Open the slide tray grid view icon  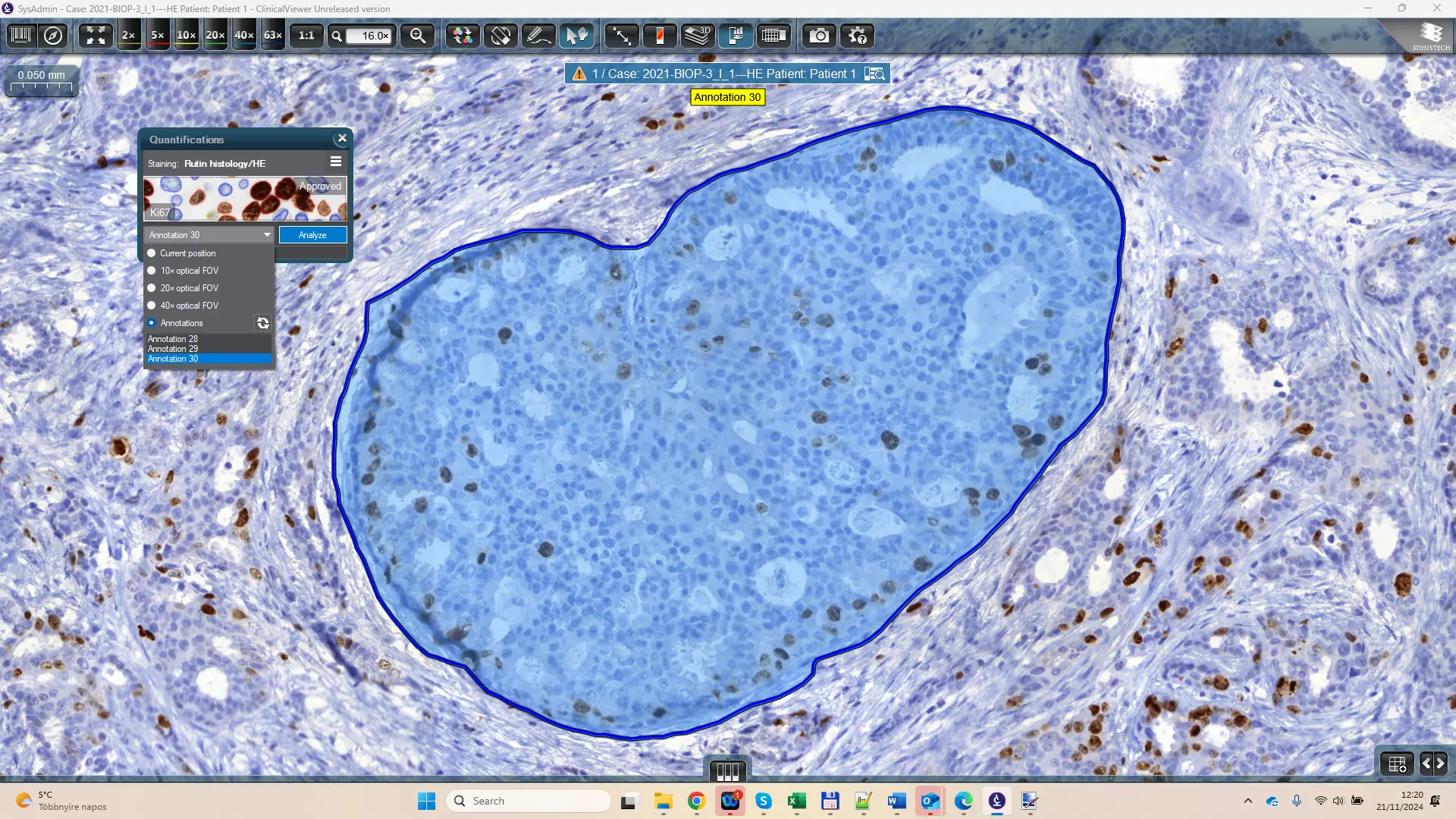773,36
